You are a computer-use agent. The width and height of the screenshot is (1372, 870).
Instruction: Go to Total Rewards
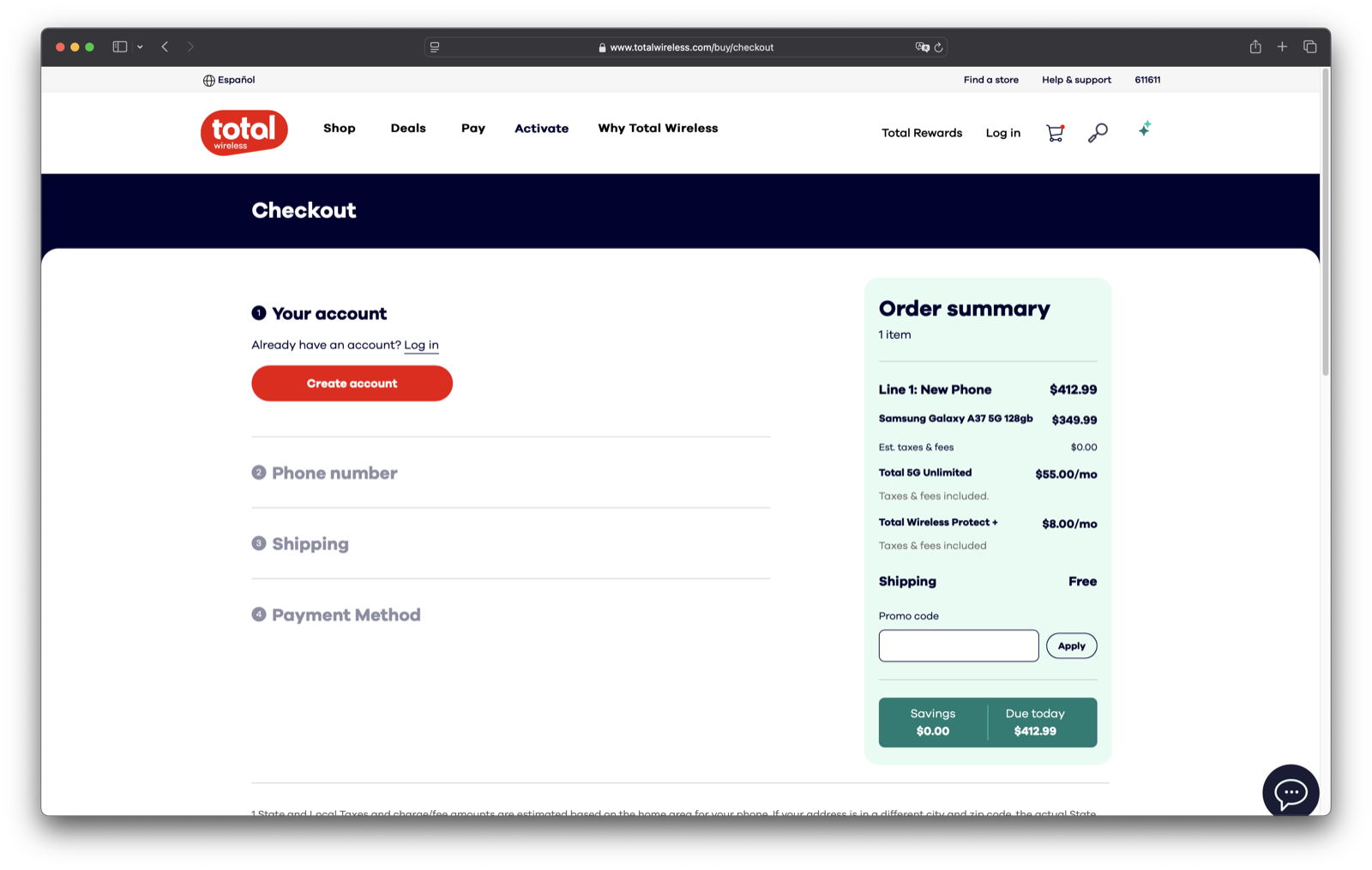click(x=922, y=133)
